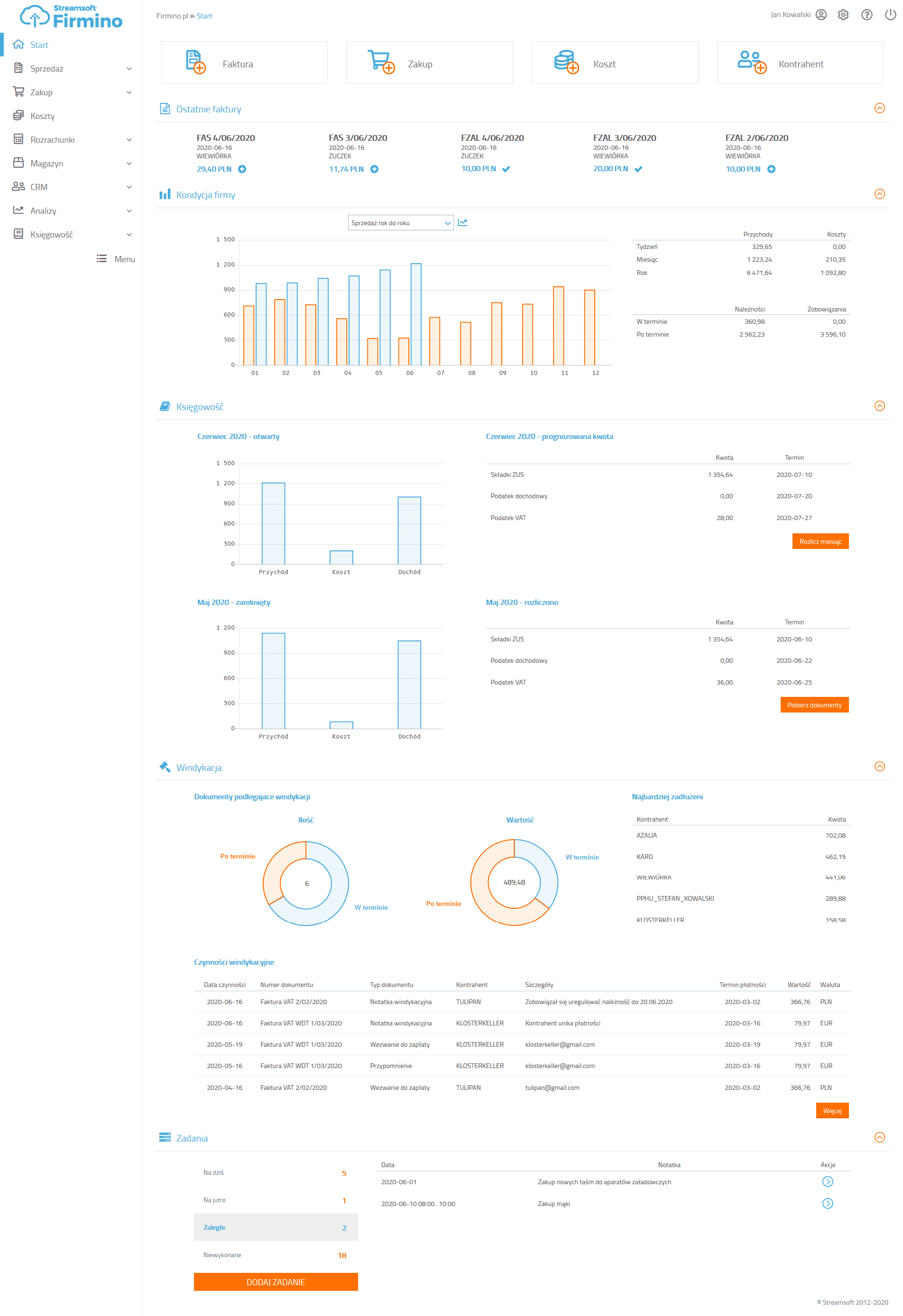Open settings gear icon
The height and width of the screenshot is (1316, 903).
tap(843, 15)
